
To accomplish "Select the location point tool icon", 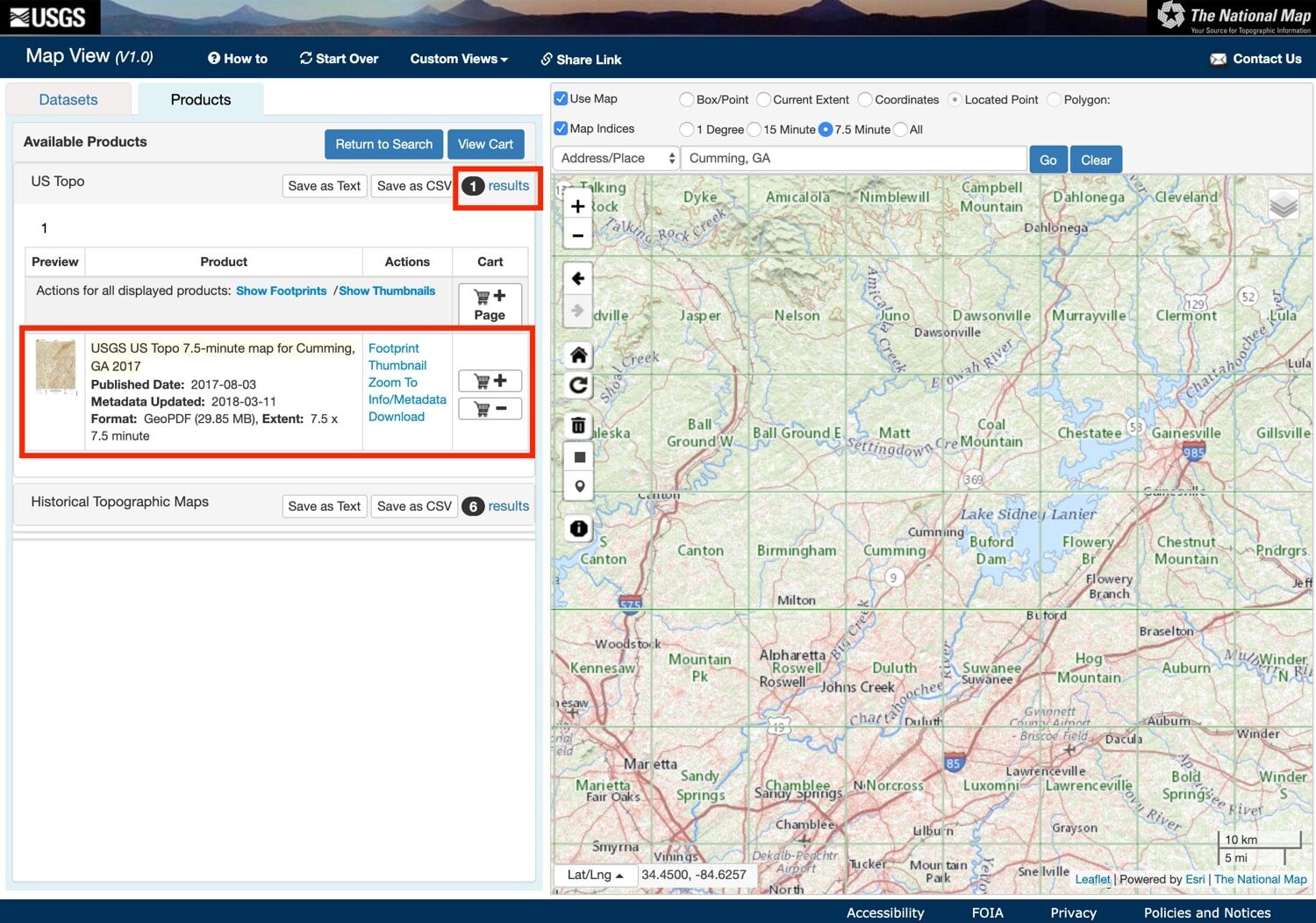I will click(578, 485).
